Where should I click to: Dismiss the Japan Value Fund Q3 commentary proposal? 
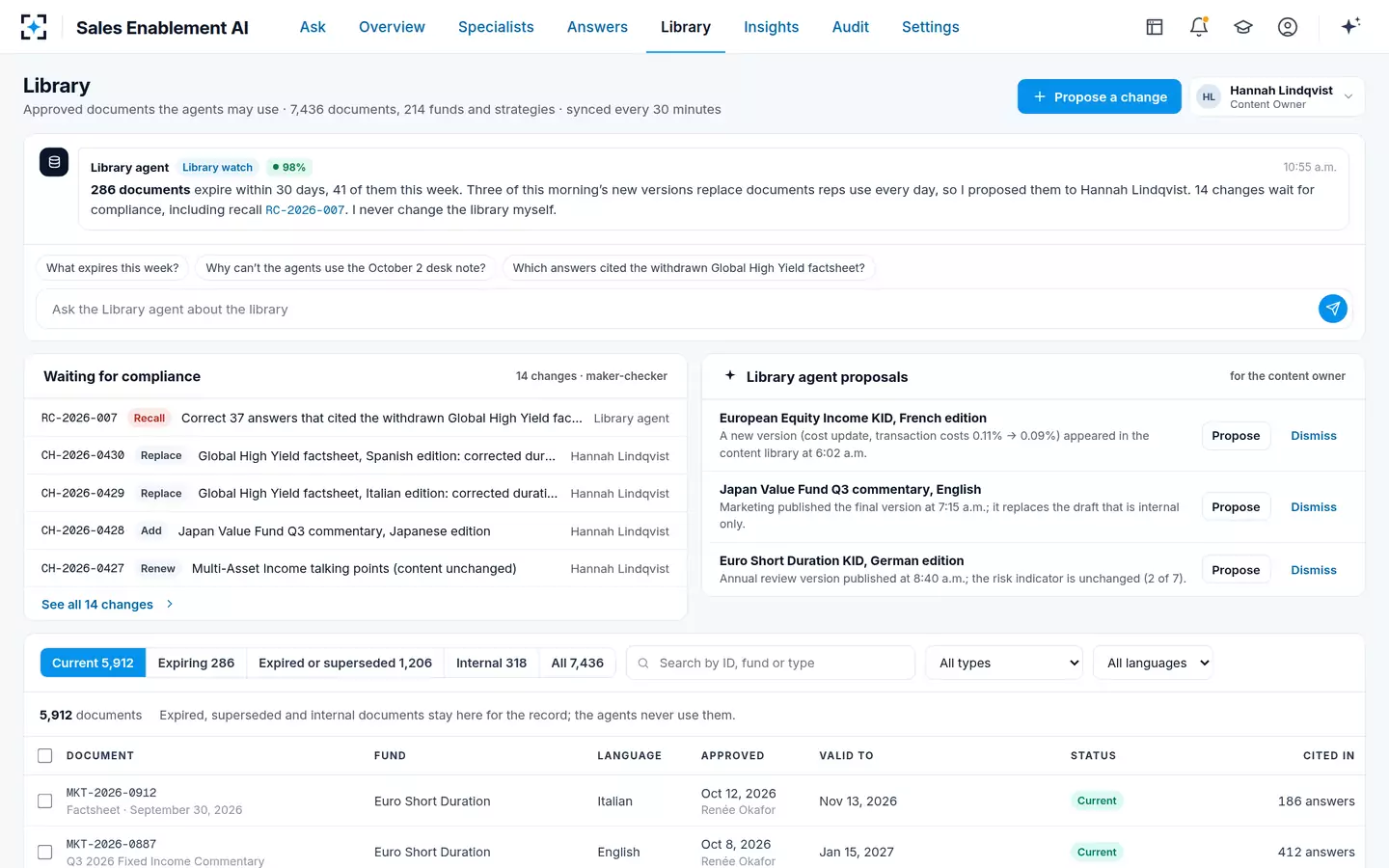[x=1314, y=507]
